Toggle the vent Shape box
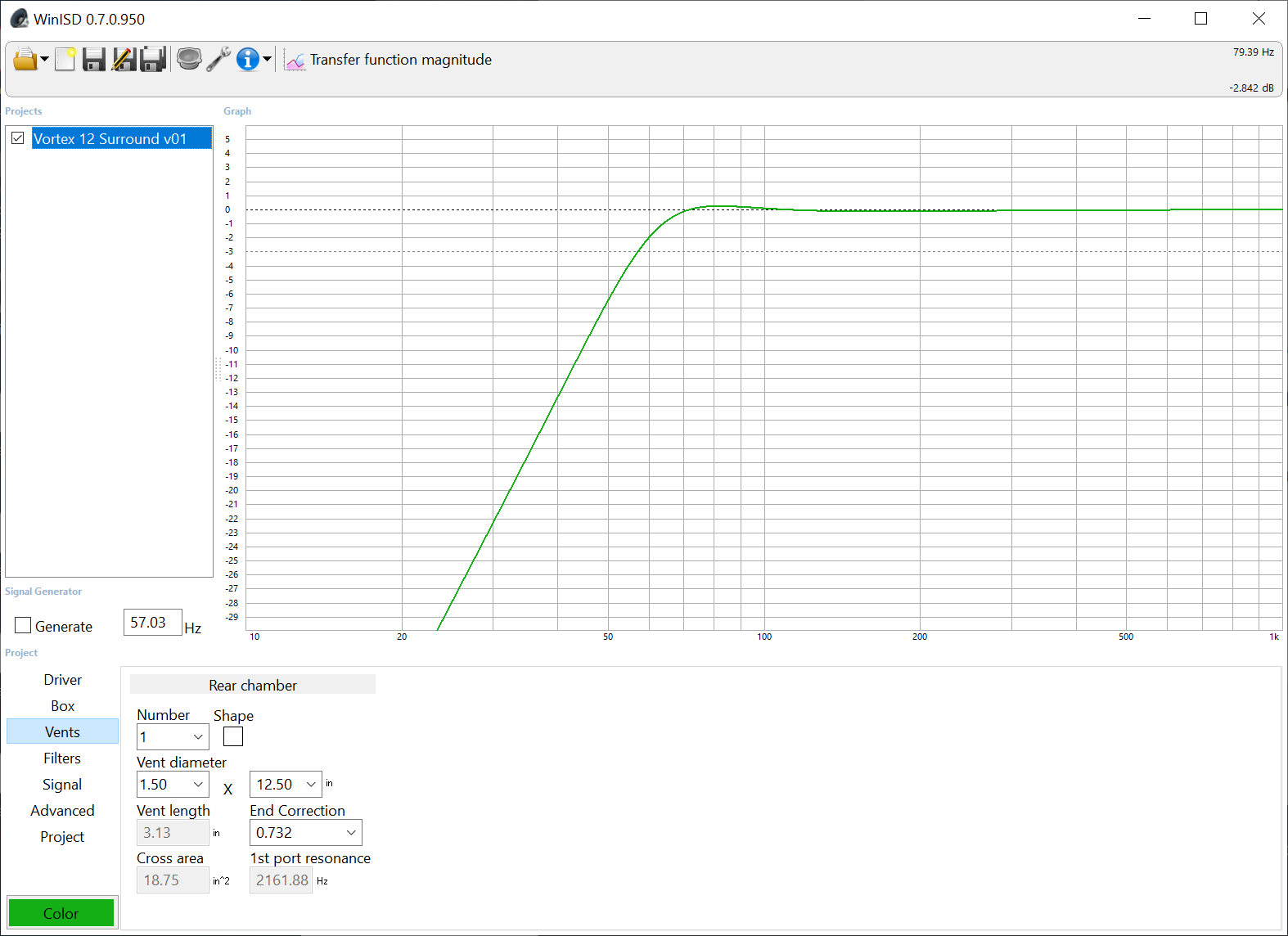Viewport: 1288px width, 936px height. click(233, 737)
